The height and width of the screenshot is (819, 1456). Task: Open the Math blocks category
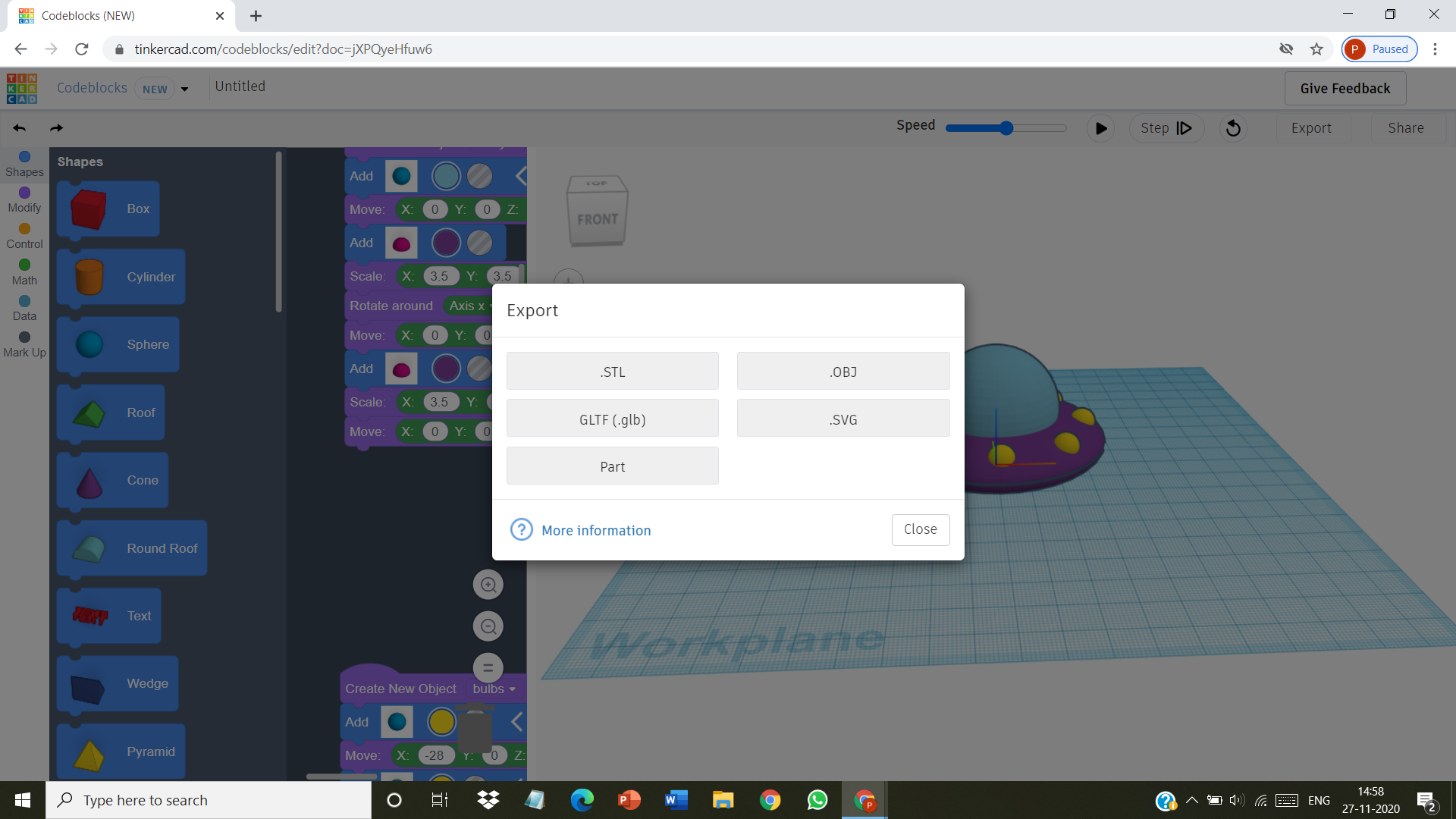click(24, 272)
